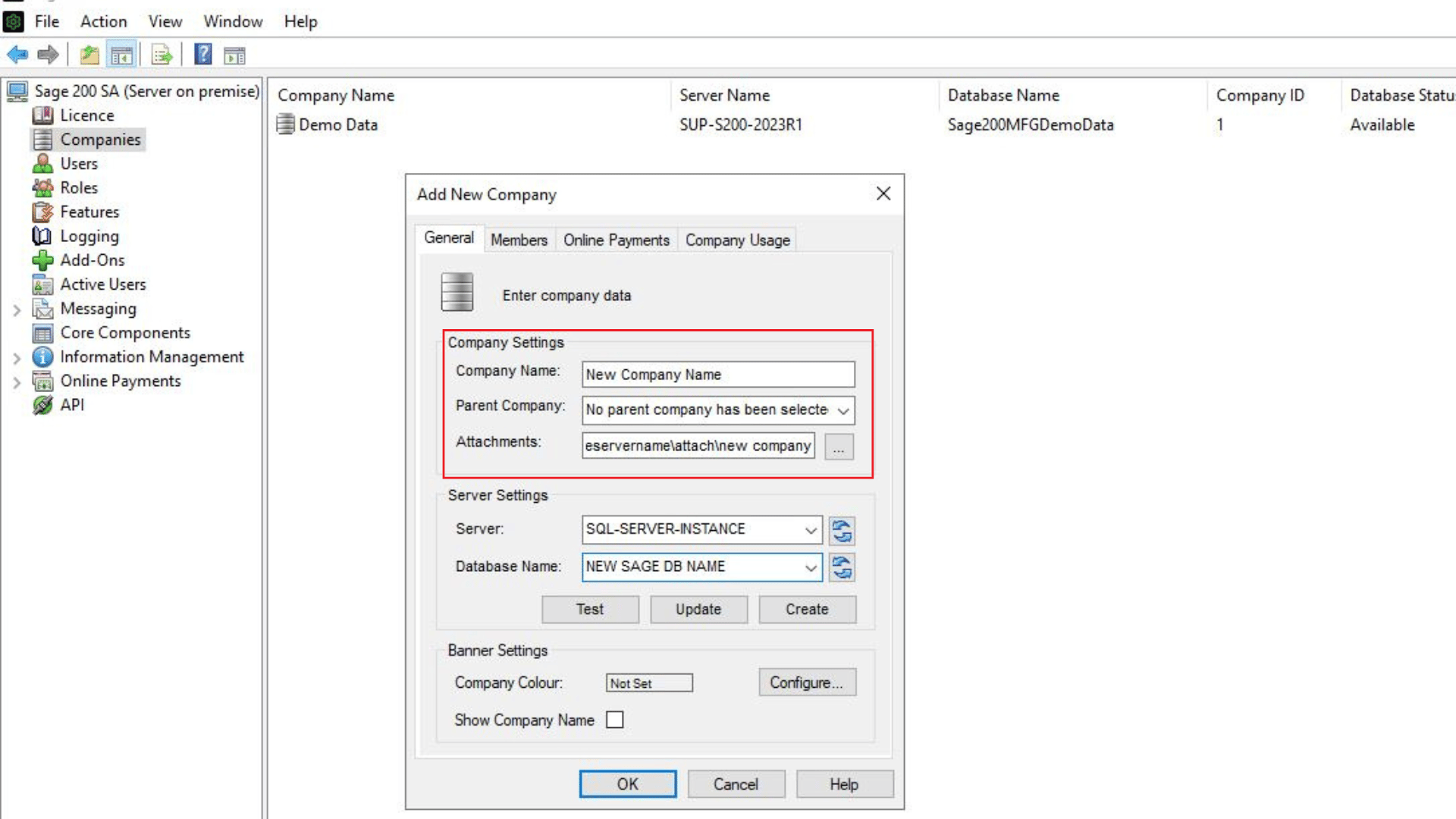Click the Back arrow toolbar icon

coord(17,55)
